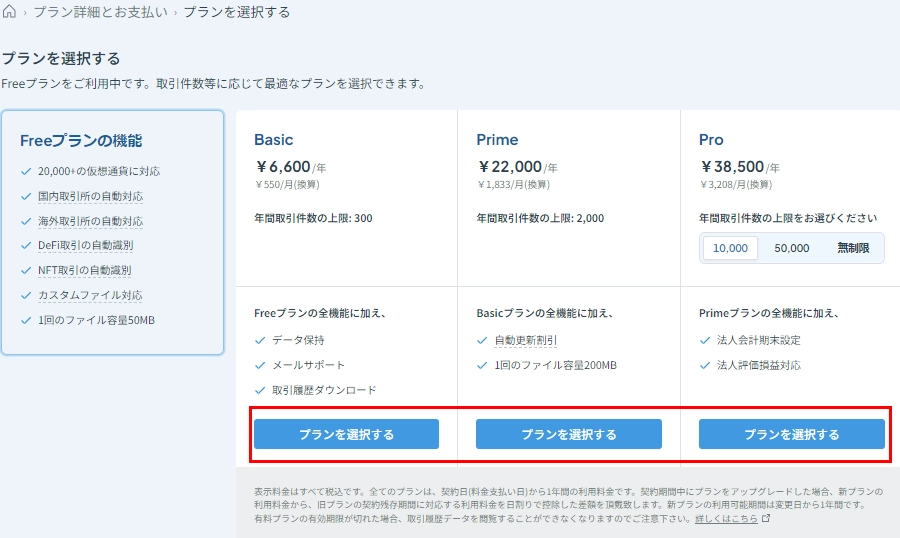Image resolution: width=900 pixels, height=538 pixels.
Task: Click the Basic plan title
Action: pyautogui.click(x=273, y=140)
